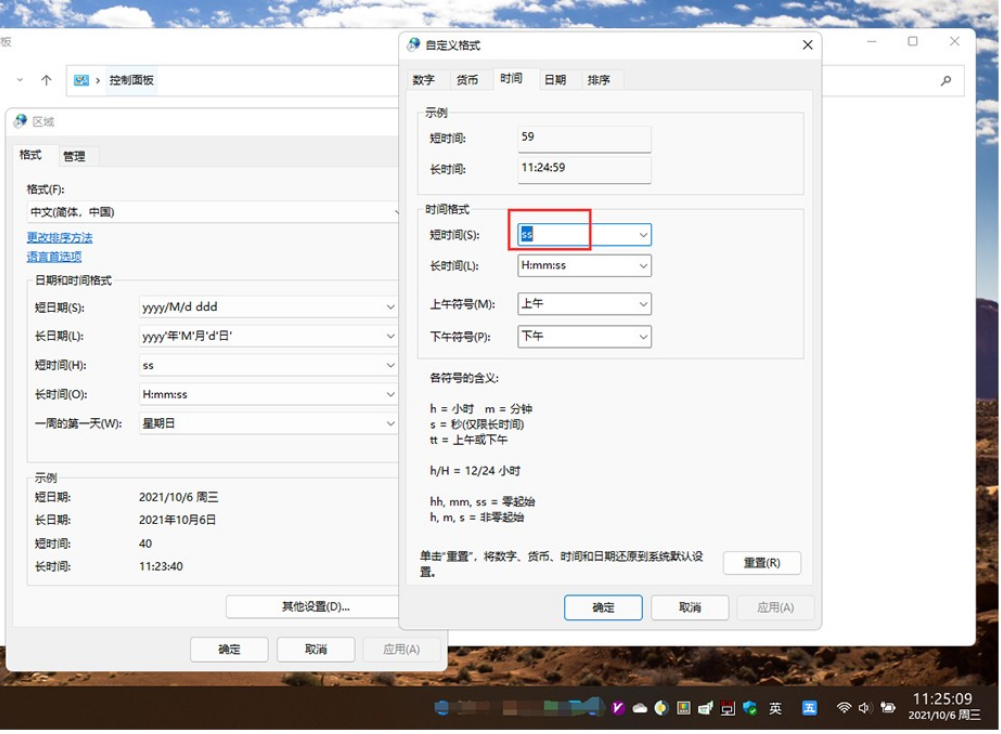Screen dimensions: 1001x734
Task: Open the 长时间(L) dropdown
Action: coord(642,266)
